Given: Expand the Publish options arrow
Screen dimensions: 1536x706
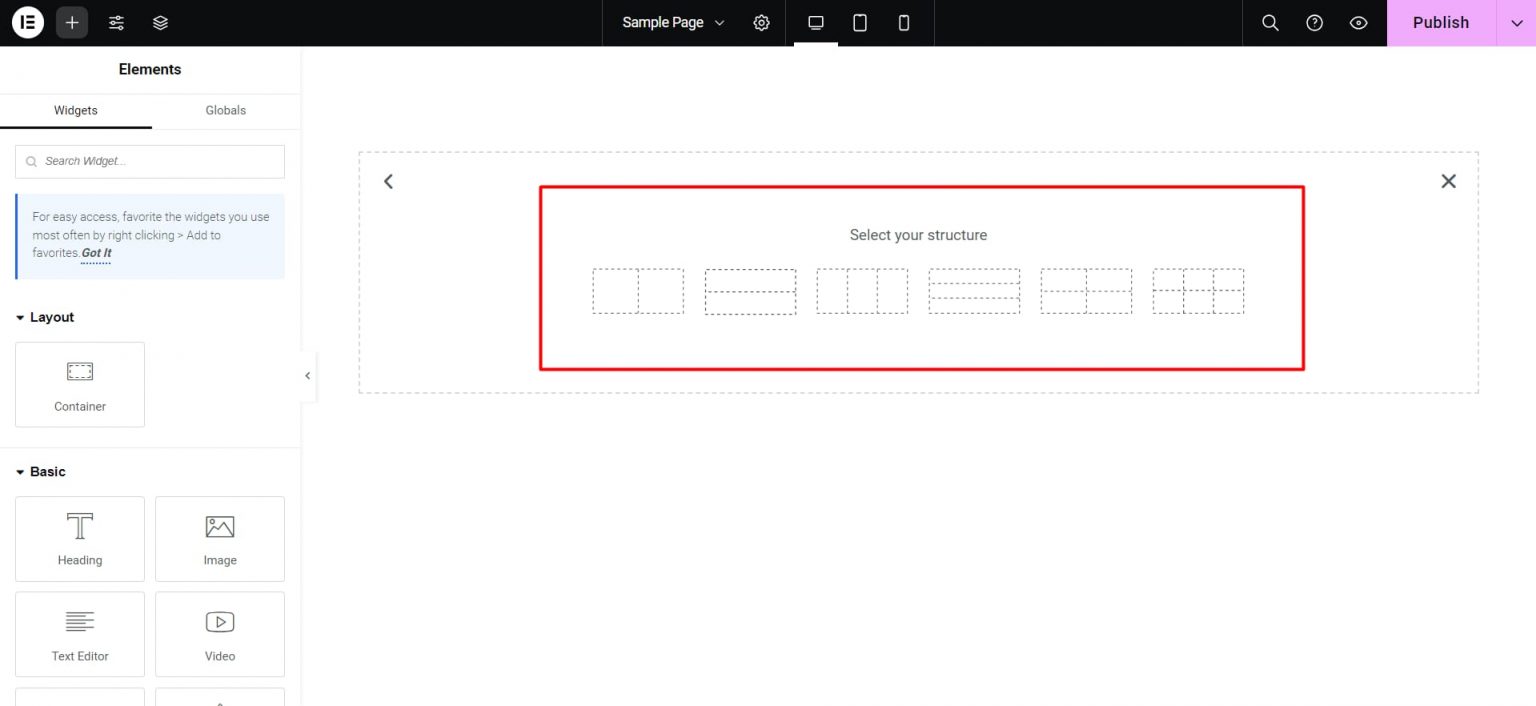Looking at the screenshot, I should tap(1516, 22).
